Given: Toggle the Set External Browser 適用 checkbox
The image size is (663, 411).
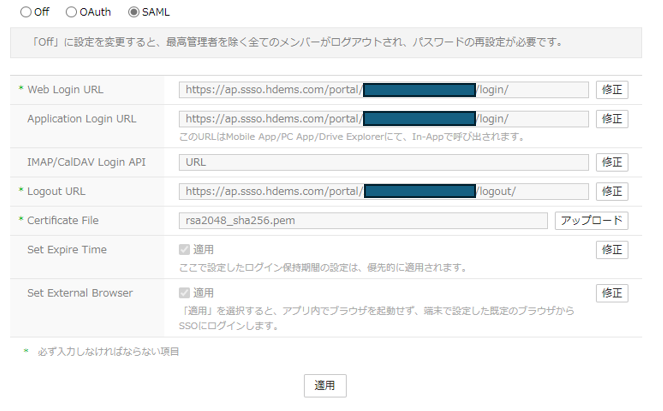Looking at the screenshot, I should coord(184,293).
